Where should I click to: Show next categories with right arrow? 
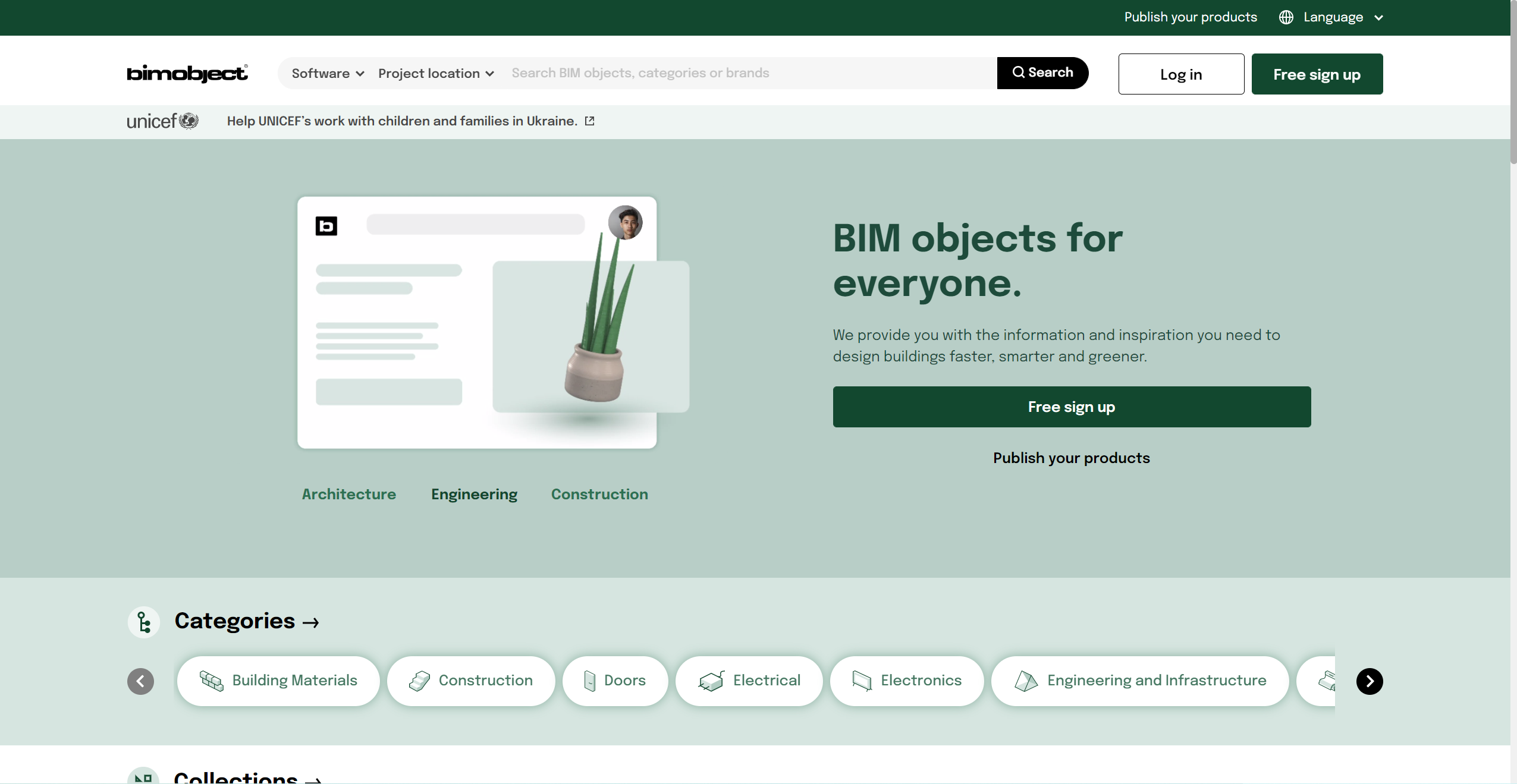pyautogui.click(x=1370, y=681)
